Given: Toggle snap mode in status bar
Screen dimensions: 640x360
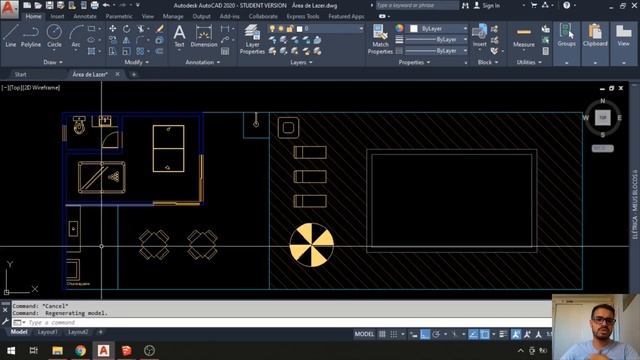Looking at the screenshot, I should click(x=393, y=334).
